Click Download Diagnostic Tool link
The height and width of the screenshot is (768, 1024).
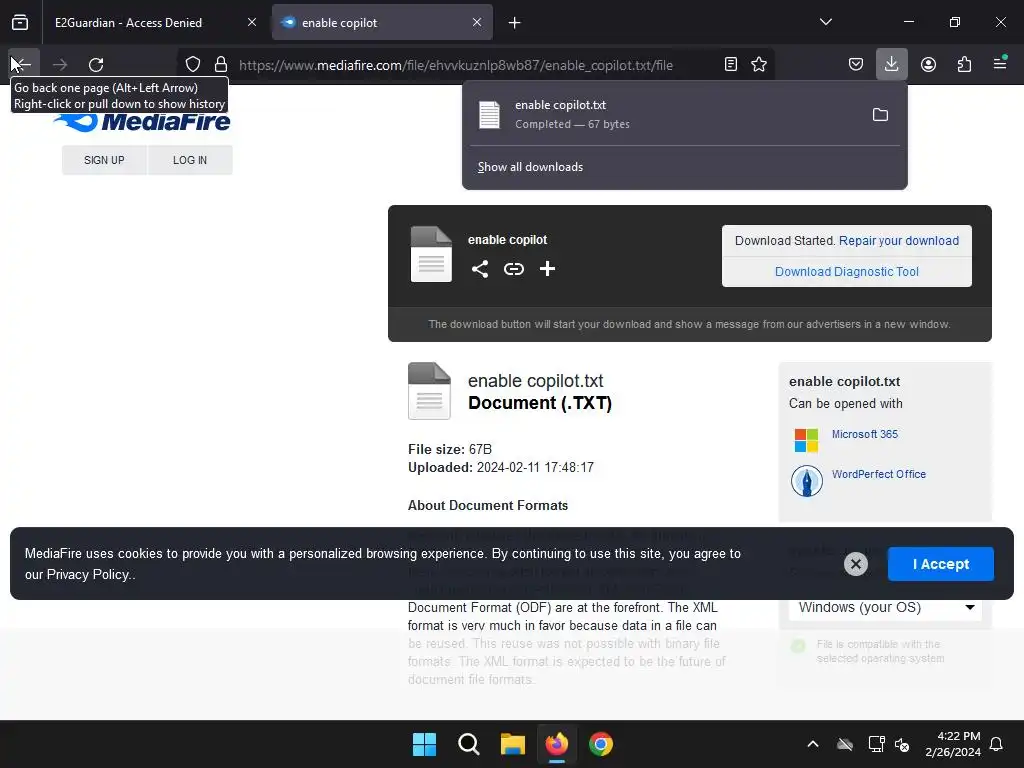tap(847, 272)
